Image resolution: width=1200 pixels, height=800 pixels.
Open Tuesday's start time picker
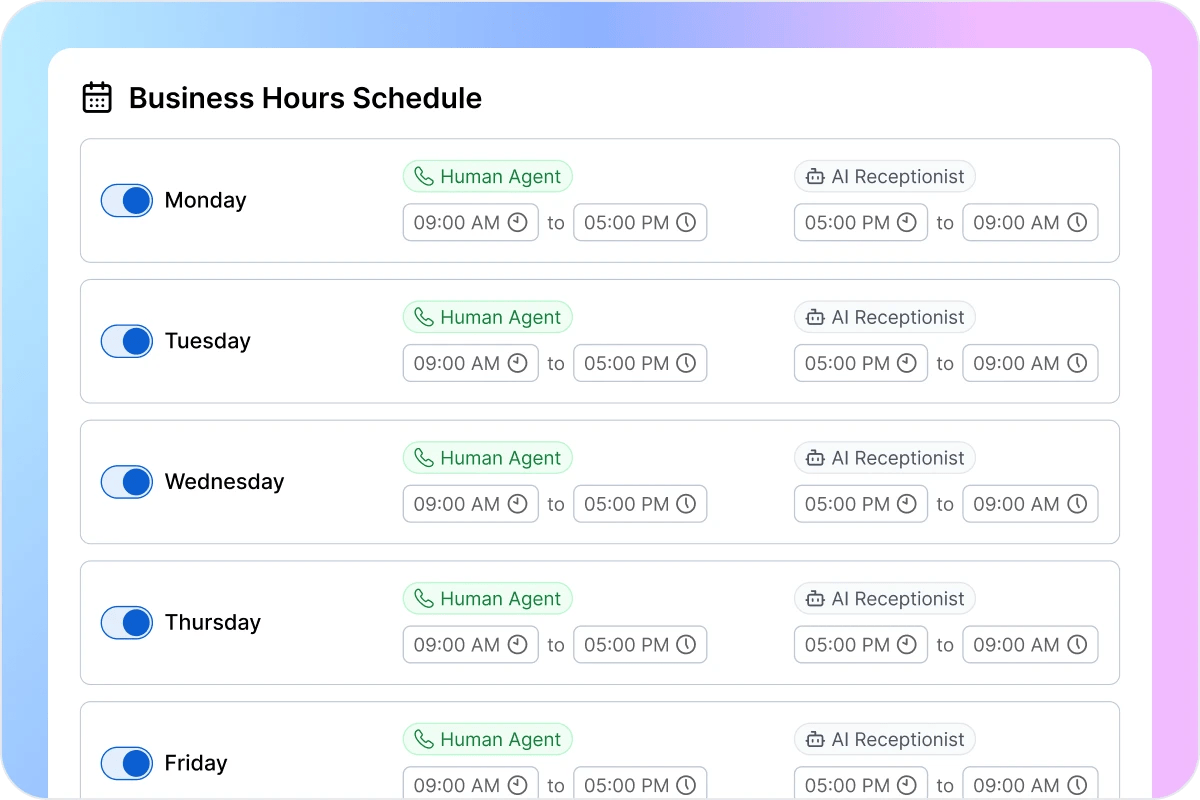[x=470, y=363]
